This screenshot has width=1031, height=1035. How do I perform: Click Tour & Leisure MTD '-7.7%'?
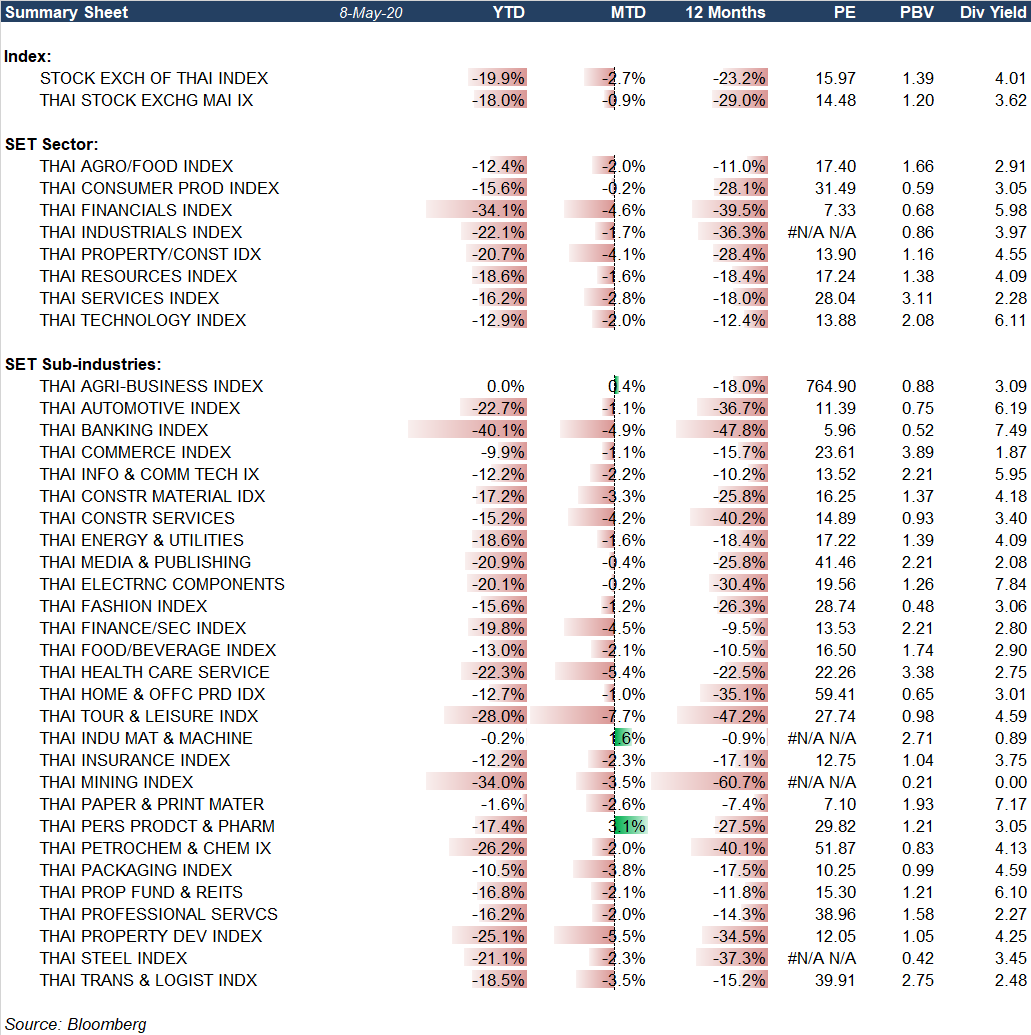coord(624,716)
